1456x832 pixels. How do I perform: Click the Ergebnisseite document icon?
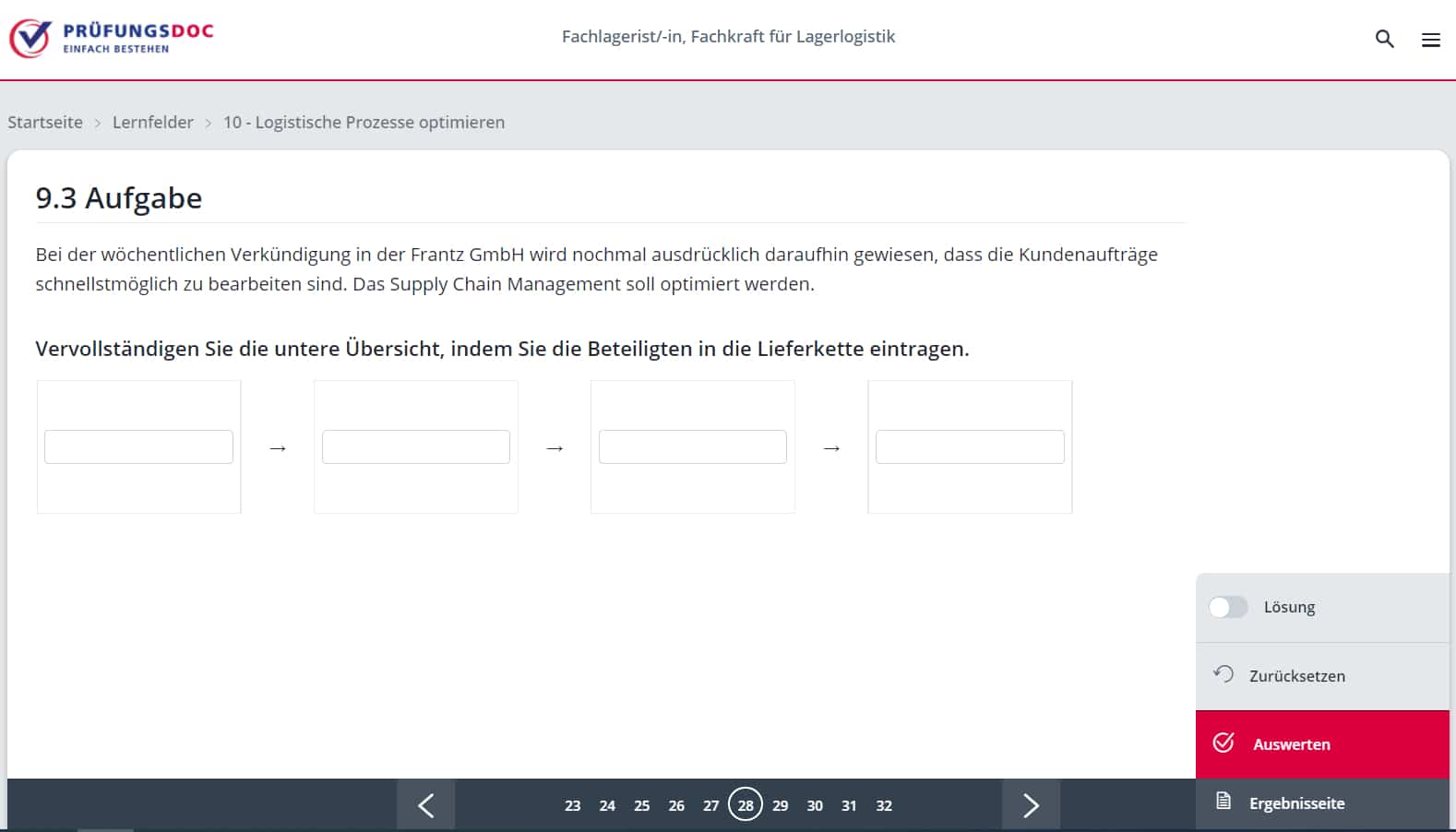click(x=1223, y=802)
